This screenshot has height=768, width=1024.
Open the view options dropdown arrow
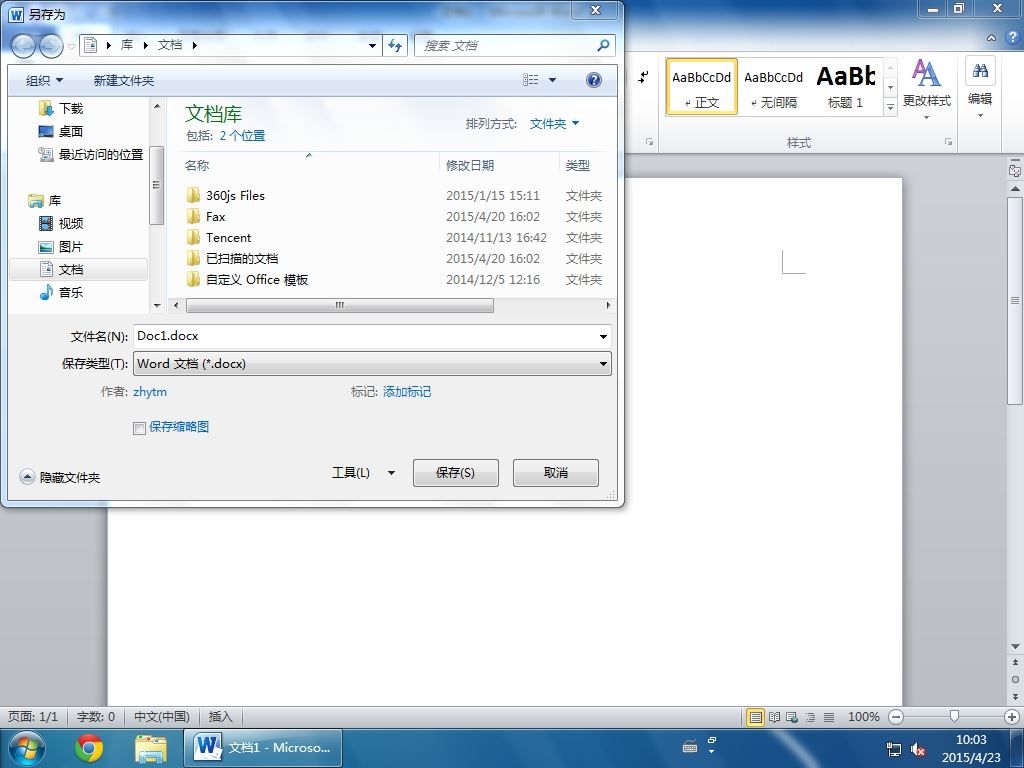(x=552, y=80)
